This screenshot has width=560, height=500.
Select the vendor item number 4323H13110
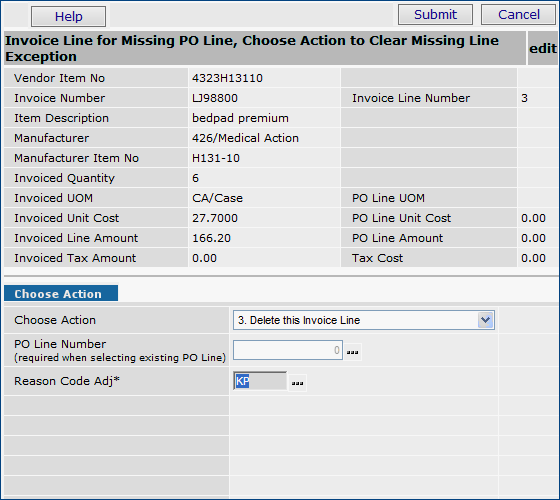pyautogui.click(x=227, y=78)
